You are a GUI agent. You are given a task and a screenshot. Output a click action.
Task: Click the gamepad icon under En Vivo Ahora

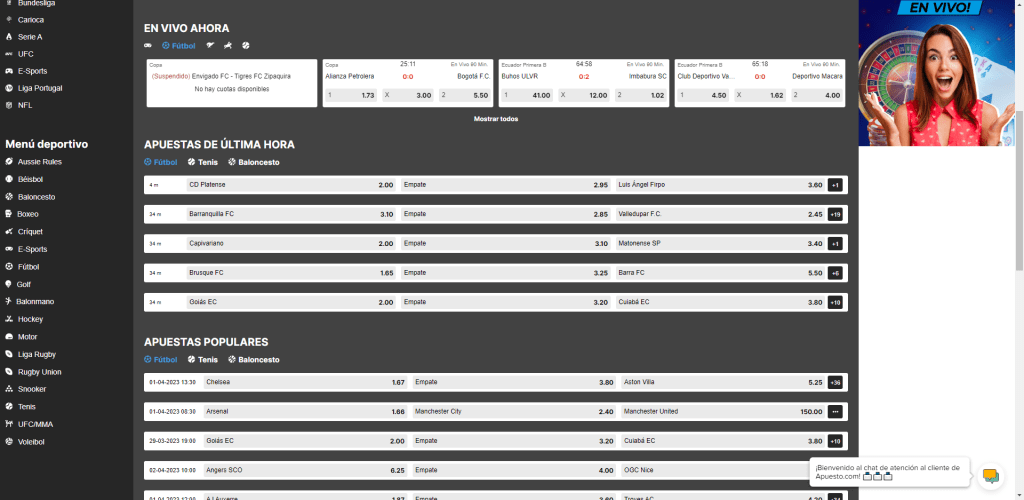click(149, 45)
